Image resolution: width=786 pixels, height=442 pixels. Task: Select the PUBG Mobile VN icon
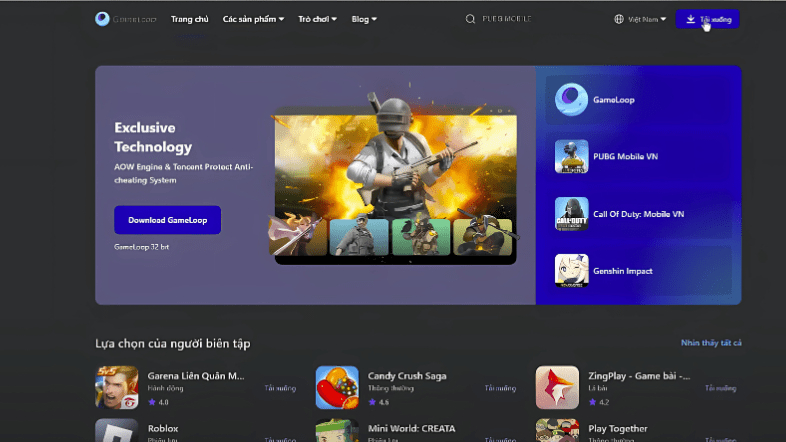tap(571, 156)
